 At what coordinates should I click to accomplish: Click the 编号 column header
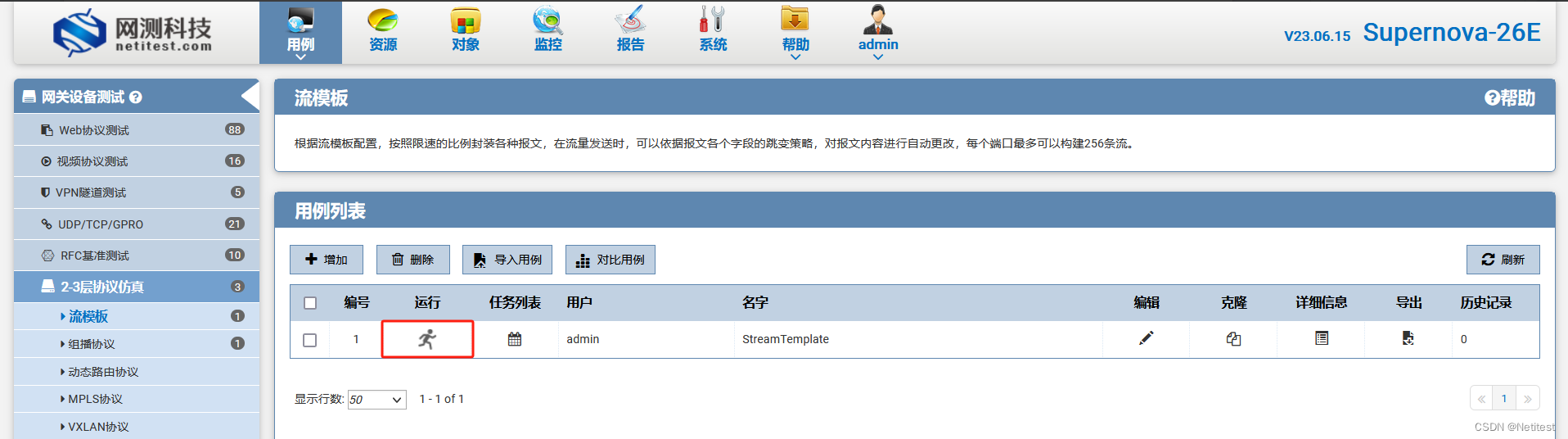tap(356, 302)
